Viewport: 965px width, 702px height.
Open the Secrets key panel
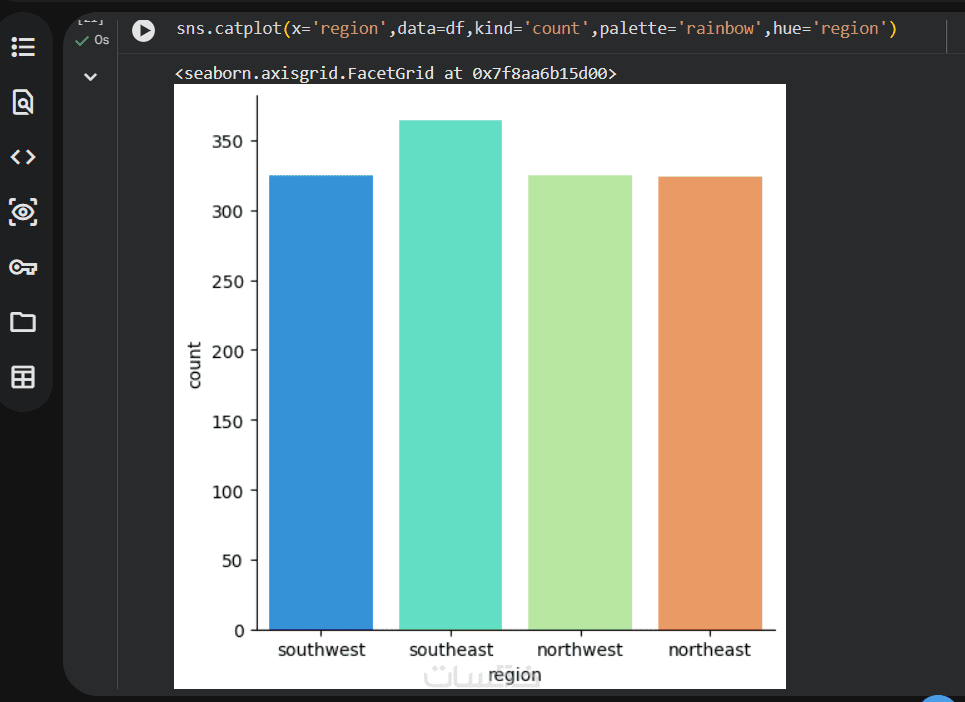pos(22,267)
